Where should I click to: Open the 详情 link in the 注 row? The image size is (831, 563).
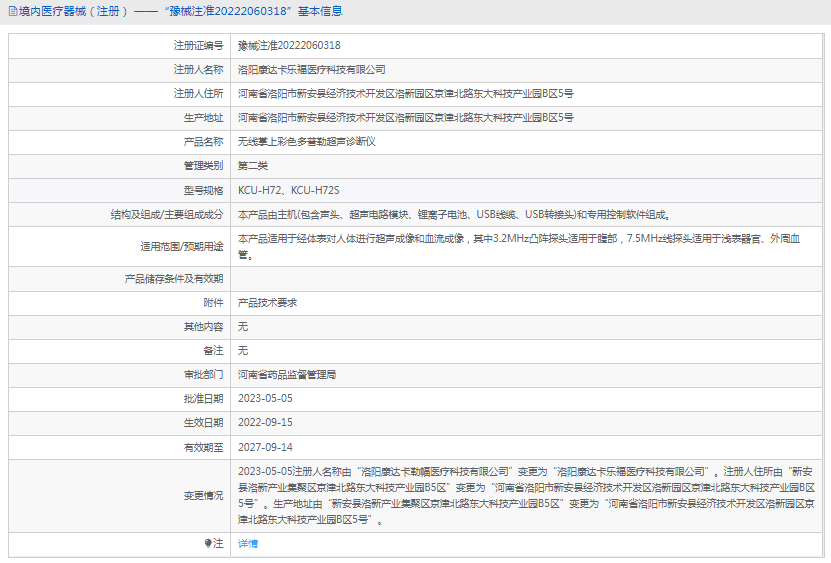point(247,543)
